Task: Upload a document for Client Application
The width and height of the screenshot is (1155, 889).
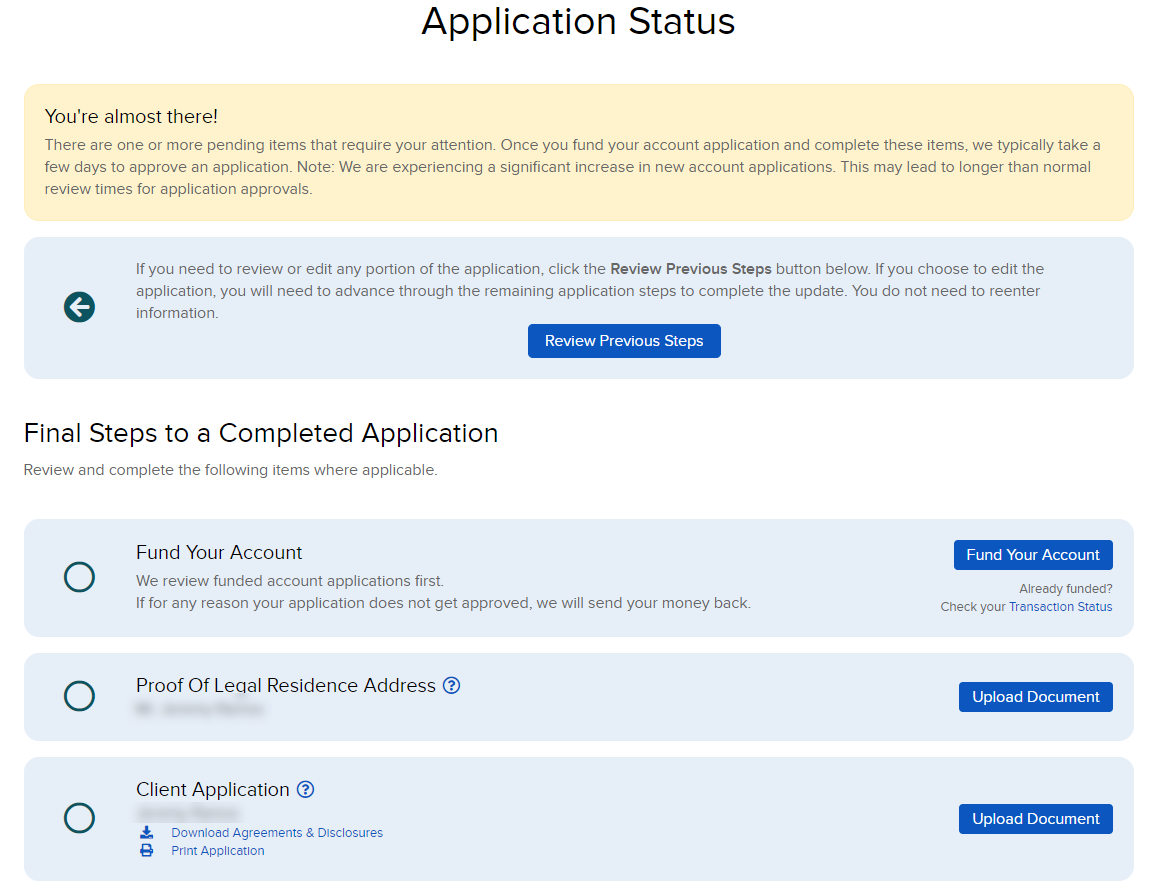Action: (x=1035, y=818)
